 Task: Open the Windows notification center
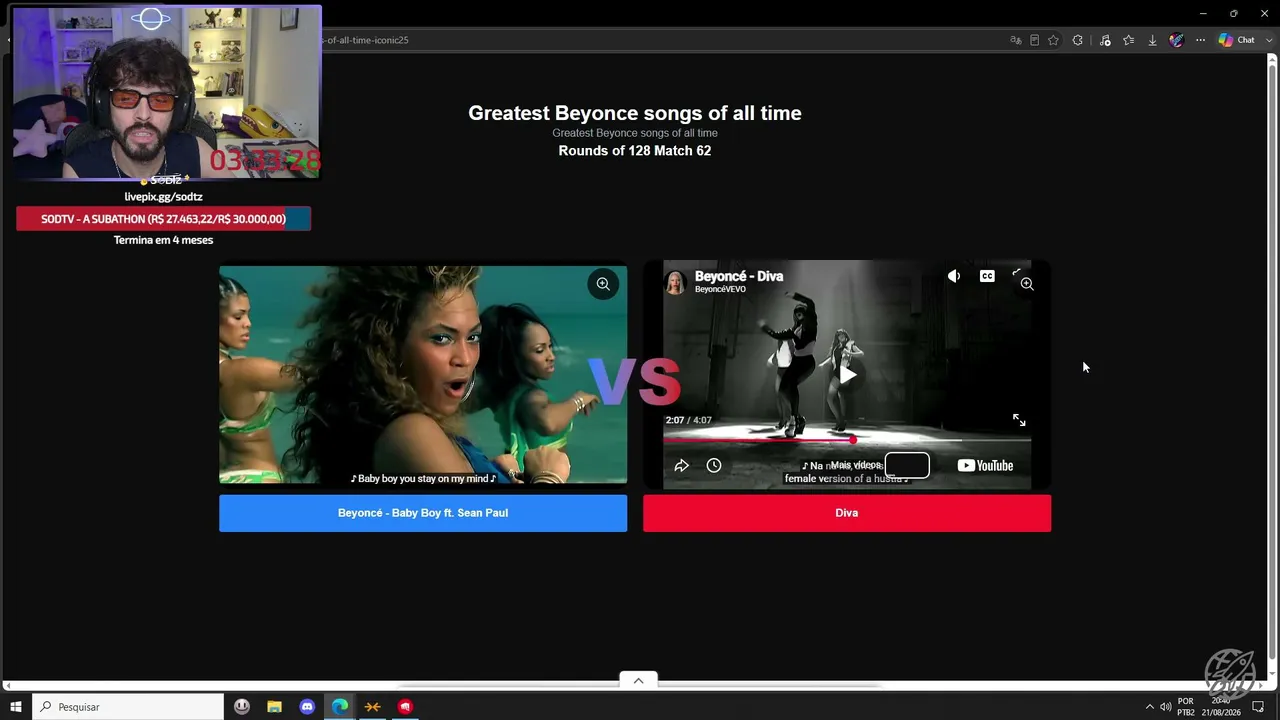pos(1258,707)
